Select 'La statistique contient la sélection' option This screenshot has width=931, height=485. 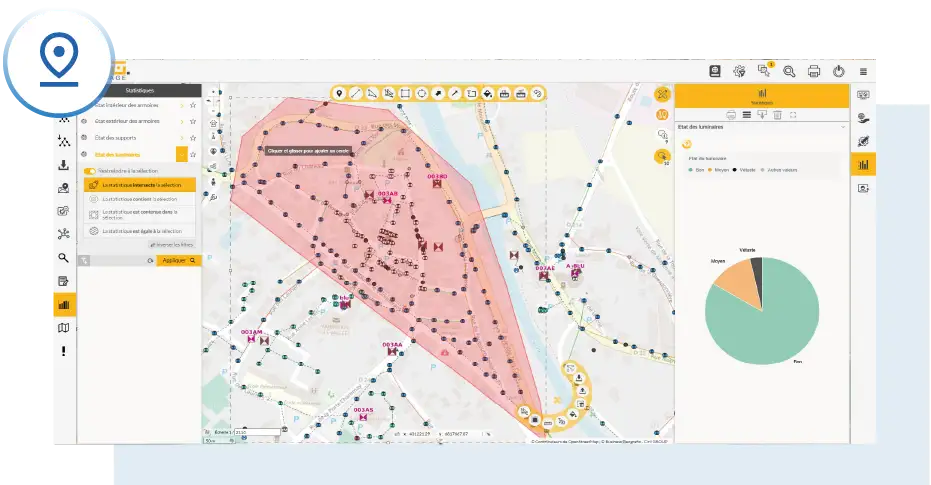[x=139, y=199]
